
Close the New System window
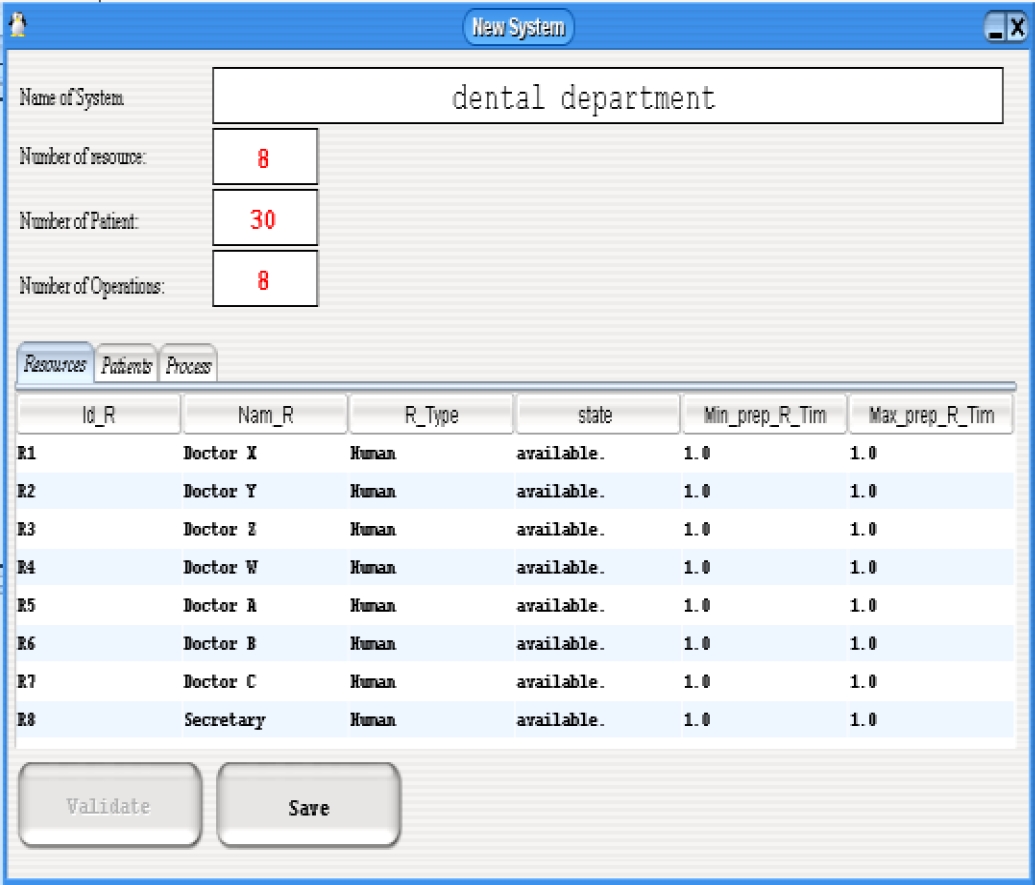1016,28
